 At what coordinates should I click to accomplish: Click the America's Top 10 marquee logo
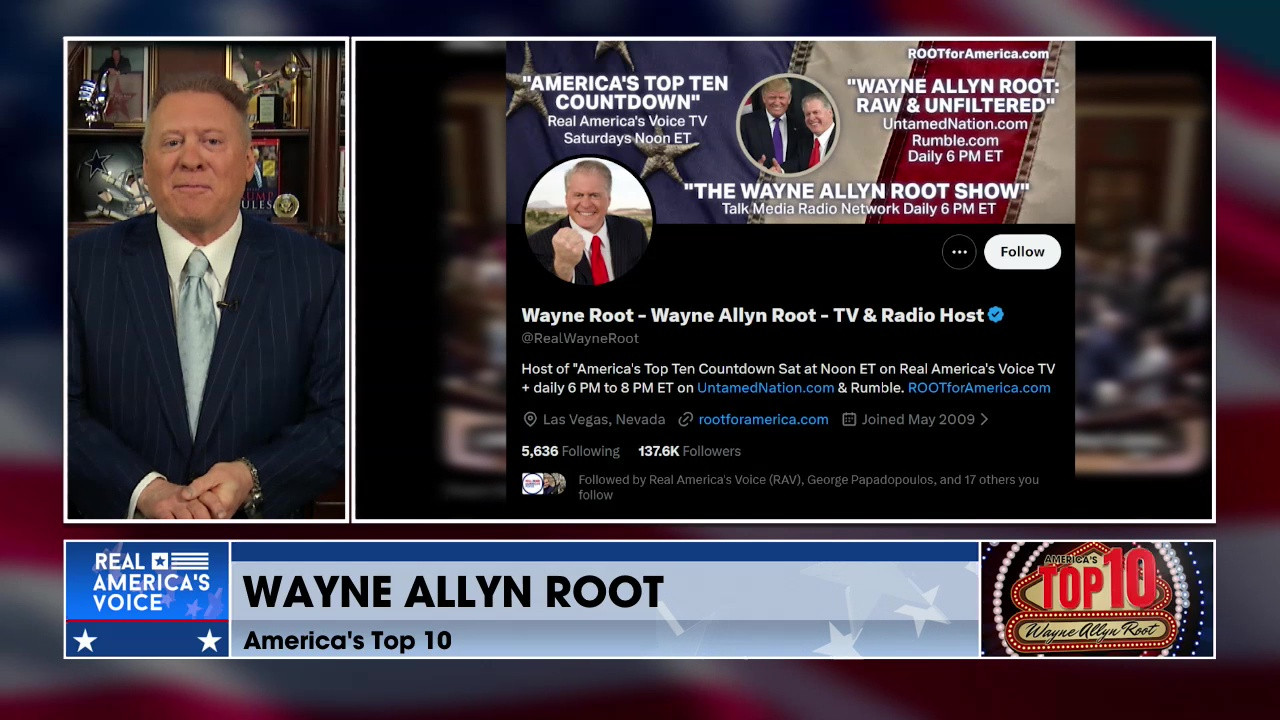(1097, 599)
